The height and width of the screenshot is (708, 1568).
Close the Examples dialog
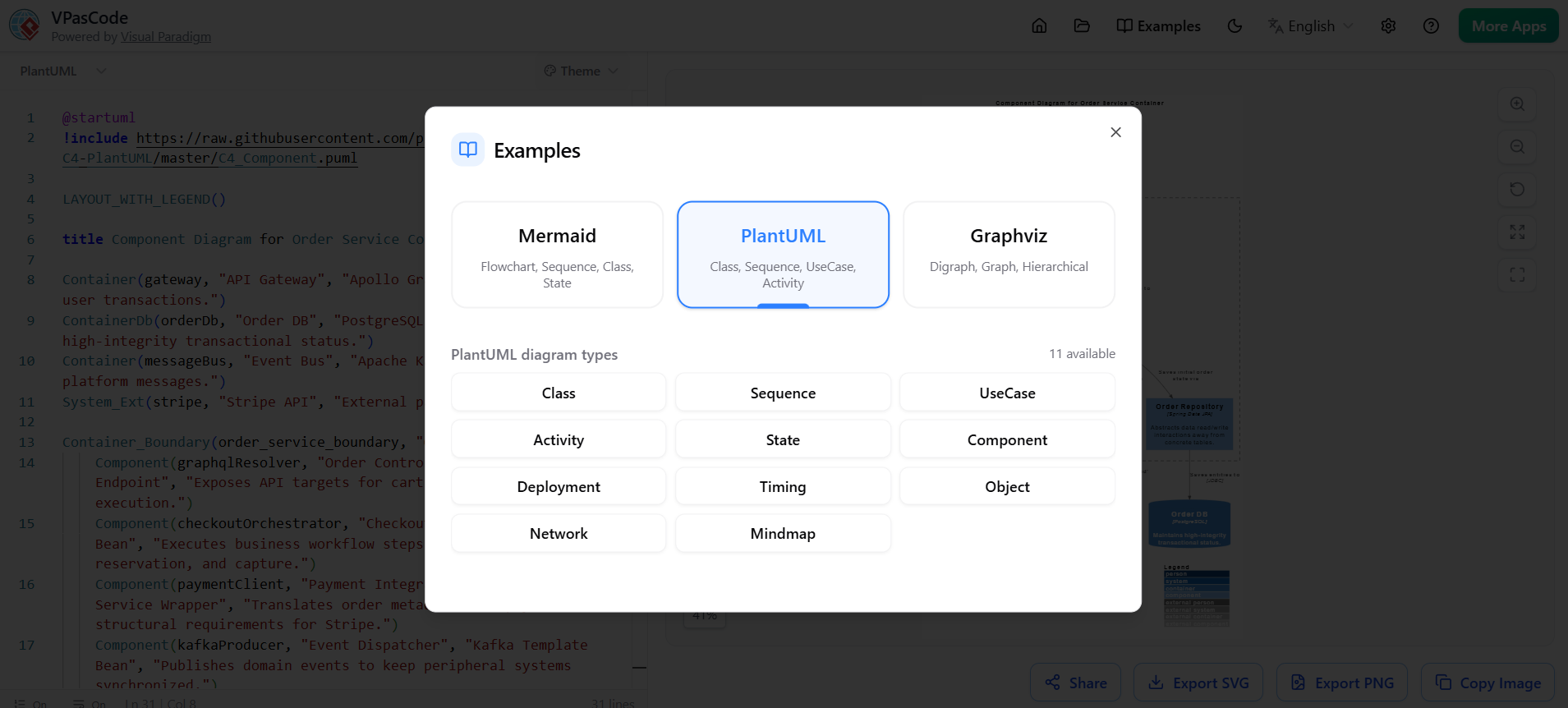(1115, 132)
